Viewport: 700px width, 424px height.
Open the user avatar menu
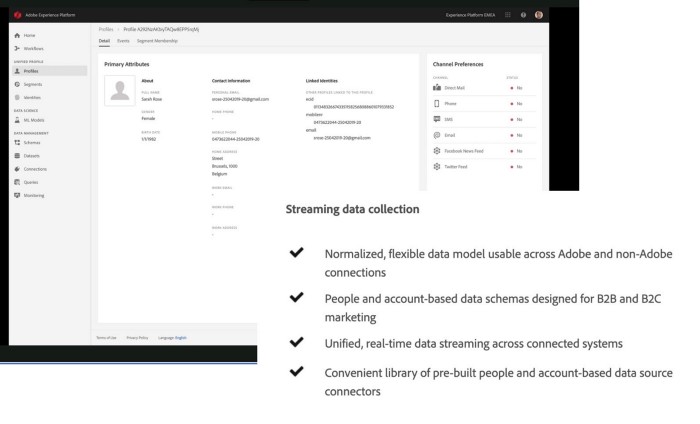coord(539,15)
